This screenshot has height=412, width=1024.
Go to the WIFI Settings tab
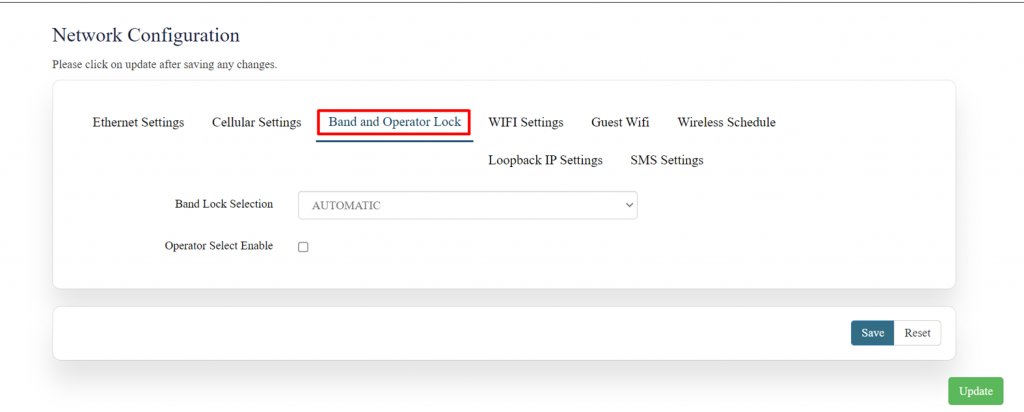[525, 122]
